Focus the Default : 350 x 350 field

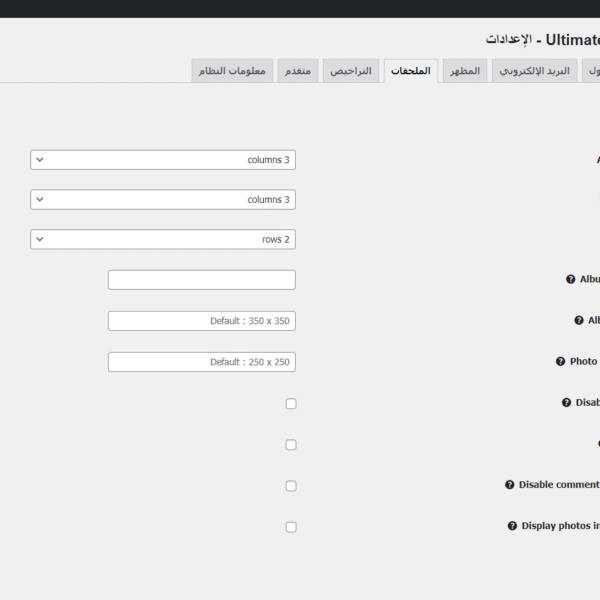[202, 321]
